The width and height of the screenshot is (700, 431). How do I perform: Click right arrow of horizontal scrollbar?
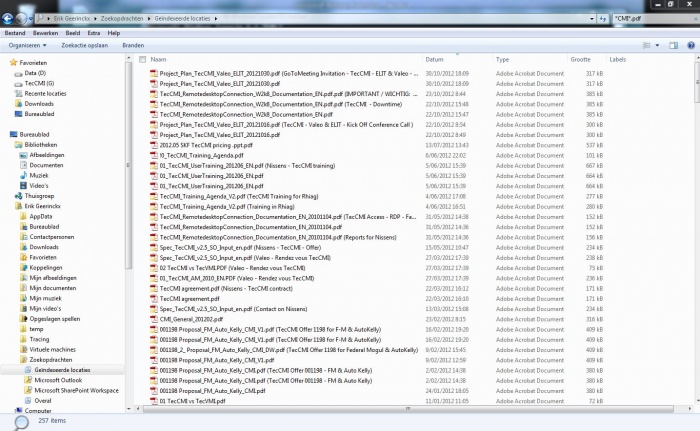coord(690,409)
